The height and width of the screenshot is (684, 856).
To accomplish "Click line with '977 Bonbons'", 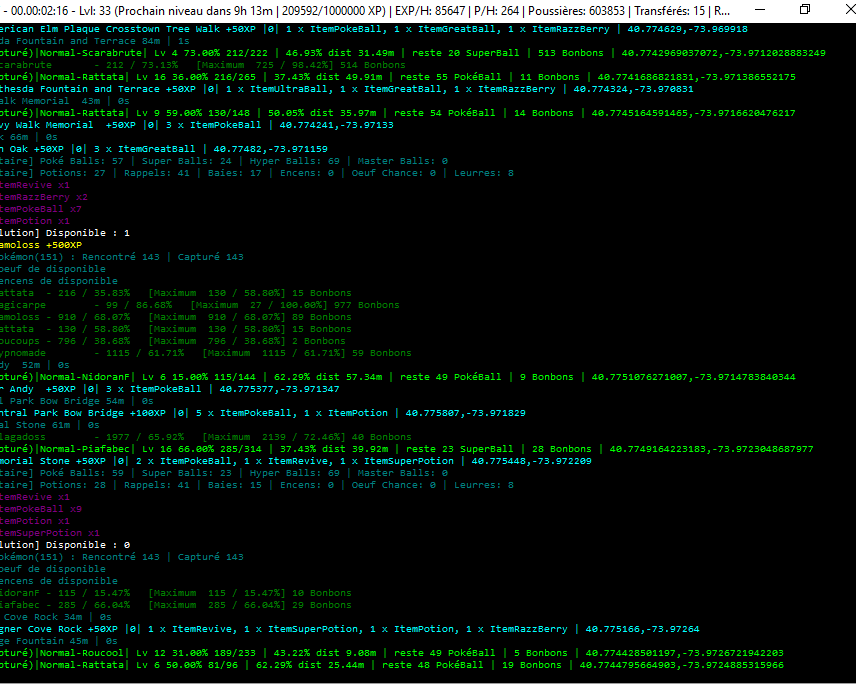I will pyautogui.click(x=200, y=305).
